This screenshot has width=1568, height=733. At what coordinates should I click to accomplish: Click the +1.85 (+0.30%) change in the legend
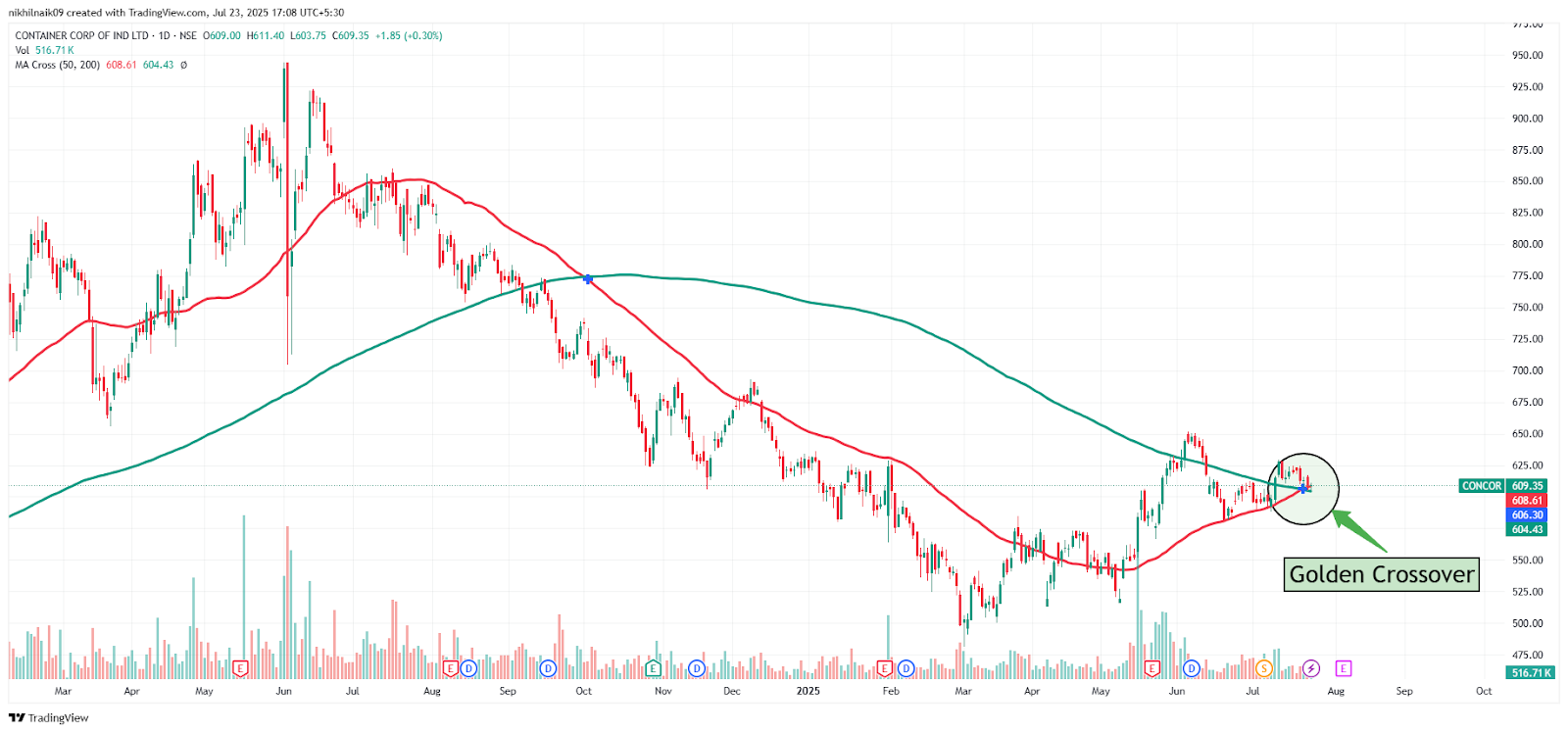(409, 35)
